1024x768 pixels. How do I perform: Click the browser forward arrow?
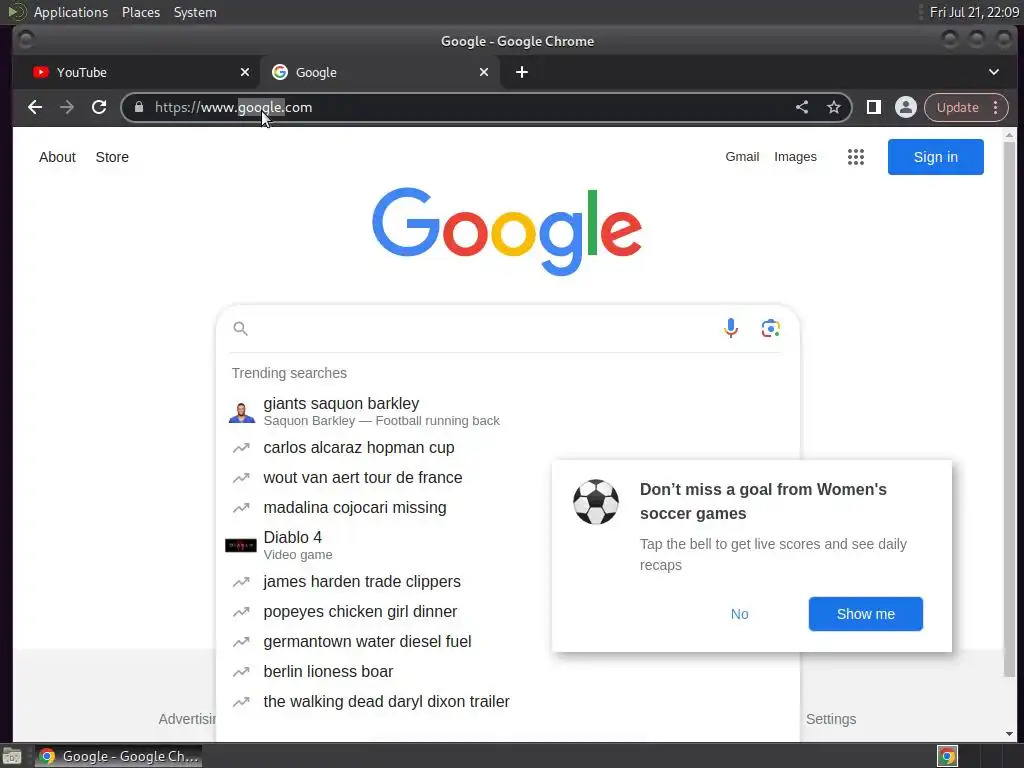67,107
